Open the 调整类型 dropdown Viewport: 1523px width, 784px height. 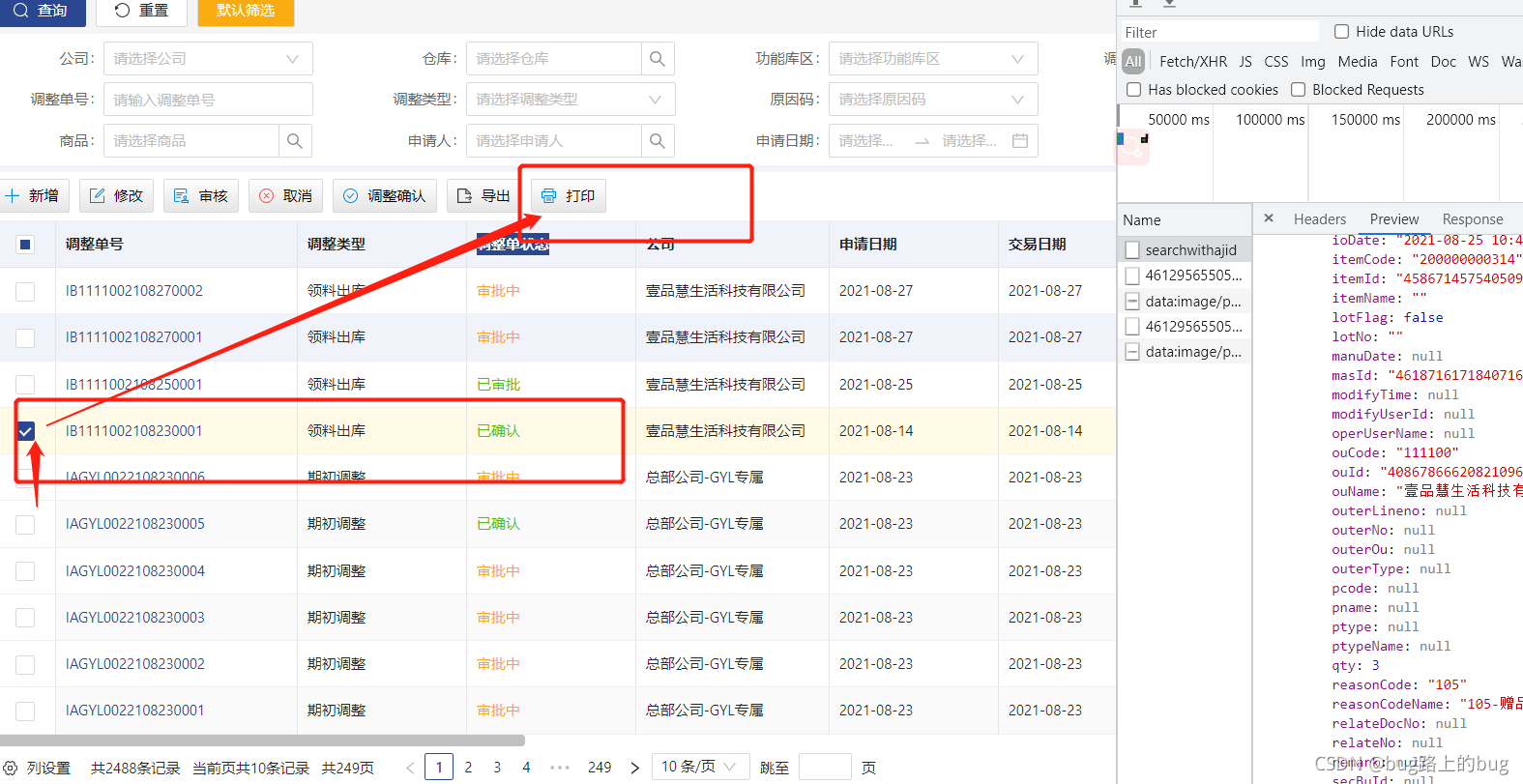pyautogui.click(x=571, y=100)
